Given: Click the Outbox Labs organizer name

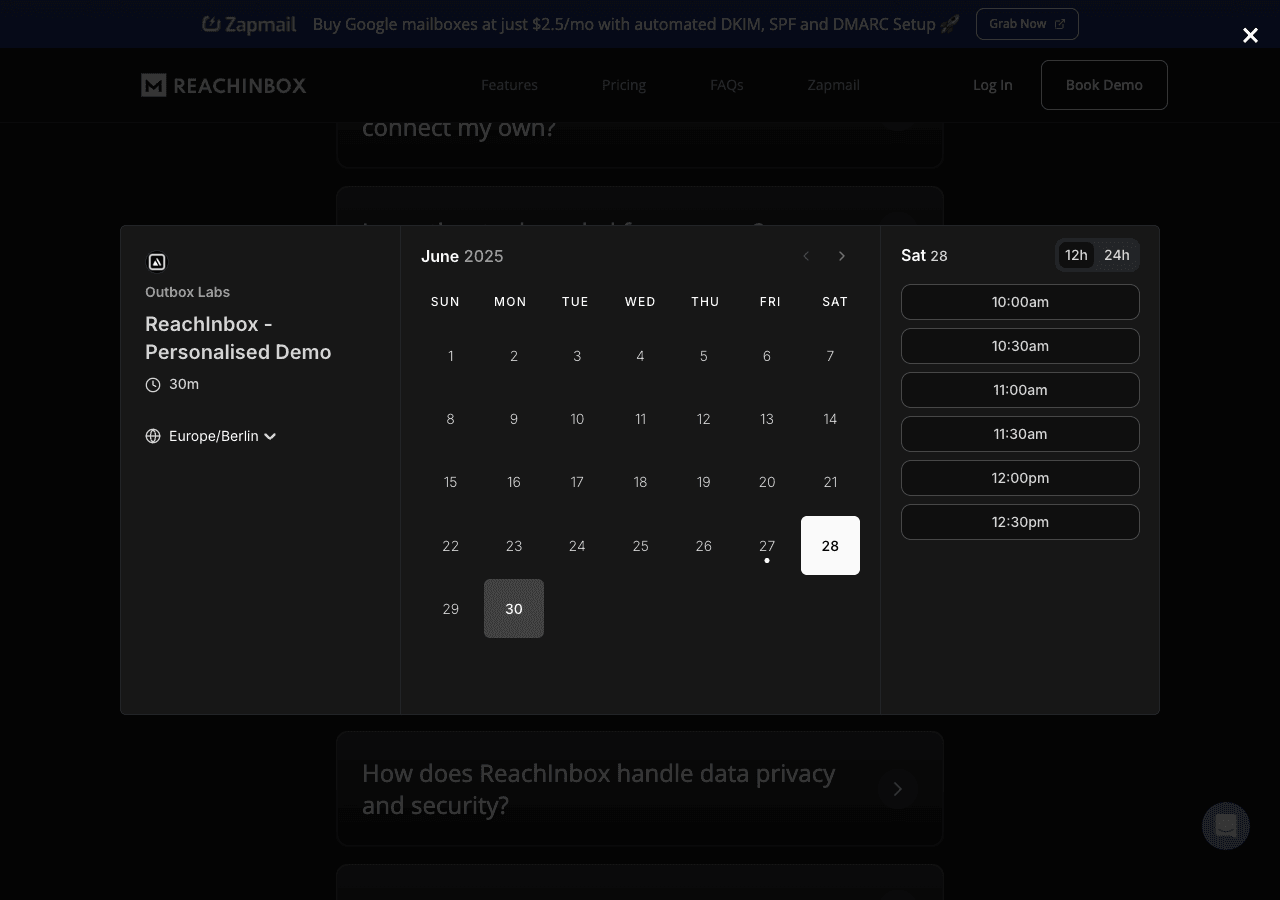Looking at the screenshot, I should [187, 292].
